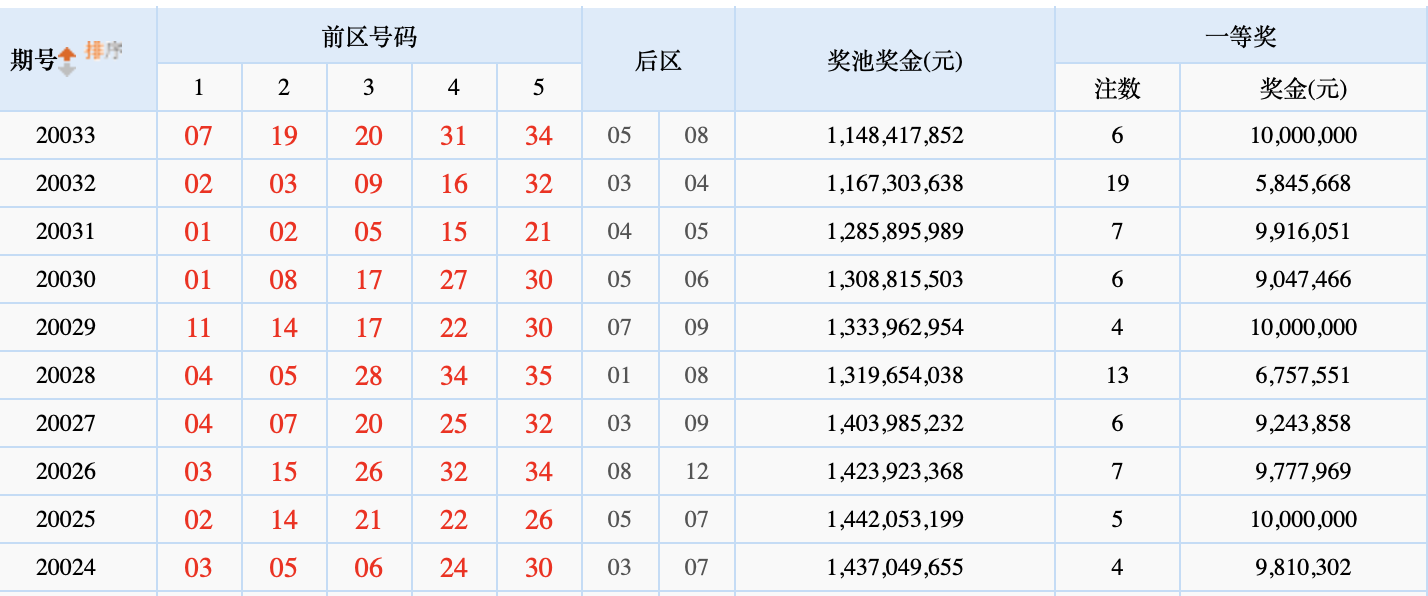Image resolution: width=1428 pixels, height=596 pixels.
Task: Click red number 09 in row 20032
Action: pyautogui.click(x=369, y=184)
